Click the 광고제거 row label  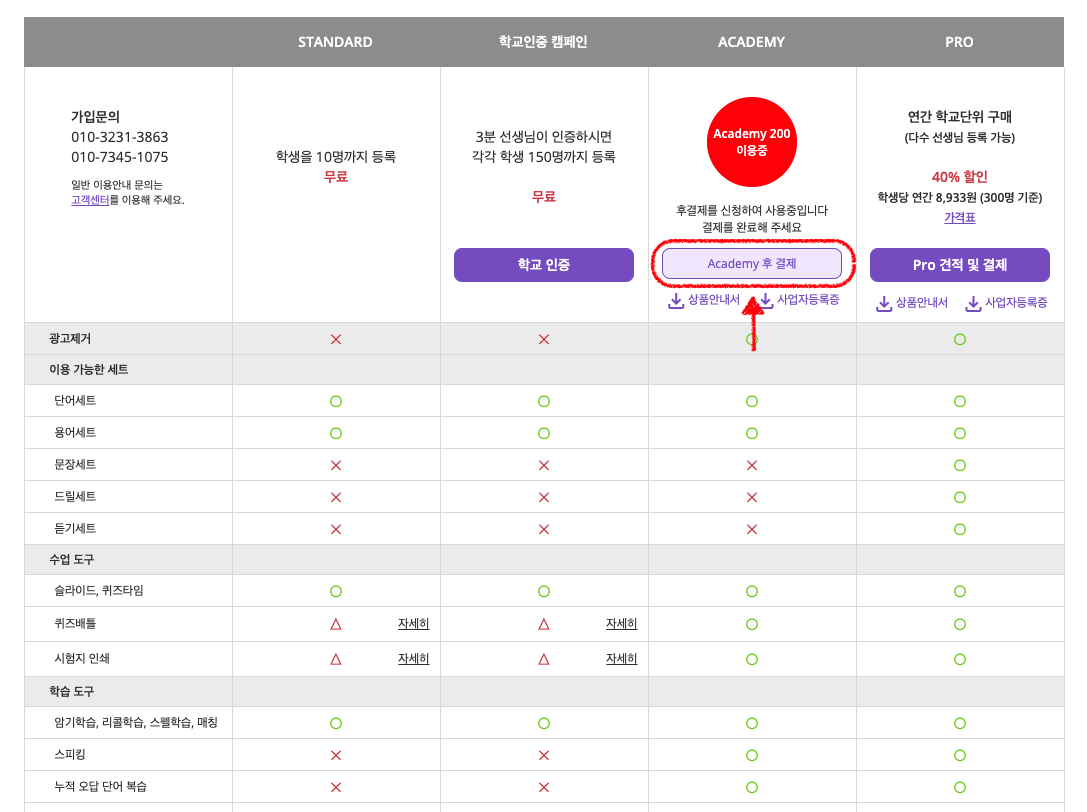[70, 338]
